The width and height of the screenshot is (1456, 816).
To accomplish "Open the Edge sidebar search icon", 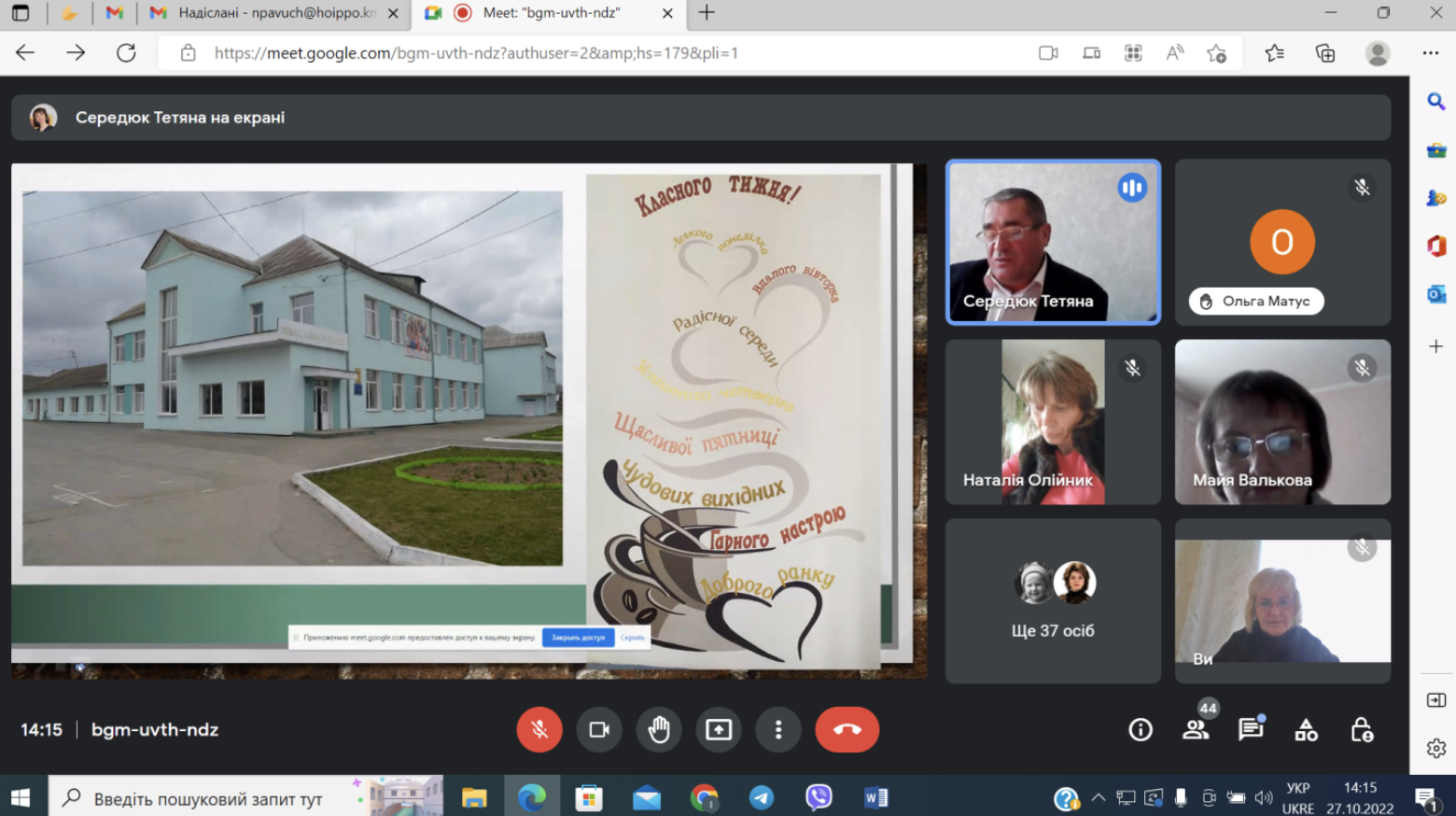I will coord(1436,101).
